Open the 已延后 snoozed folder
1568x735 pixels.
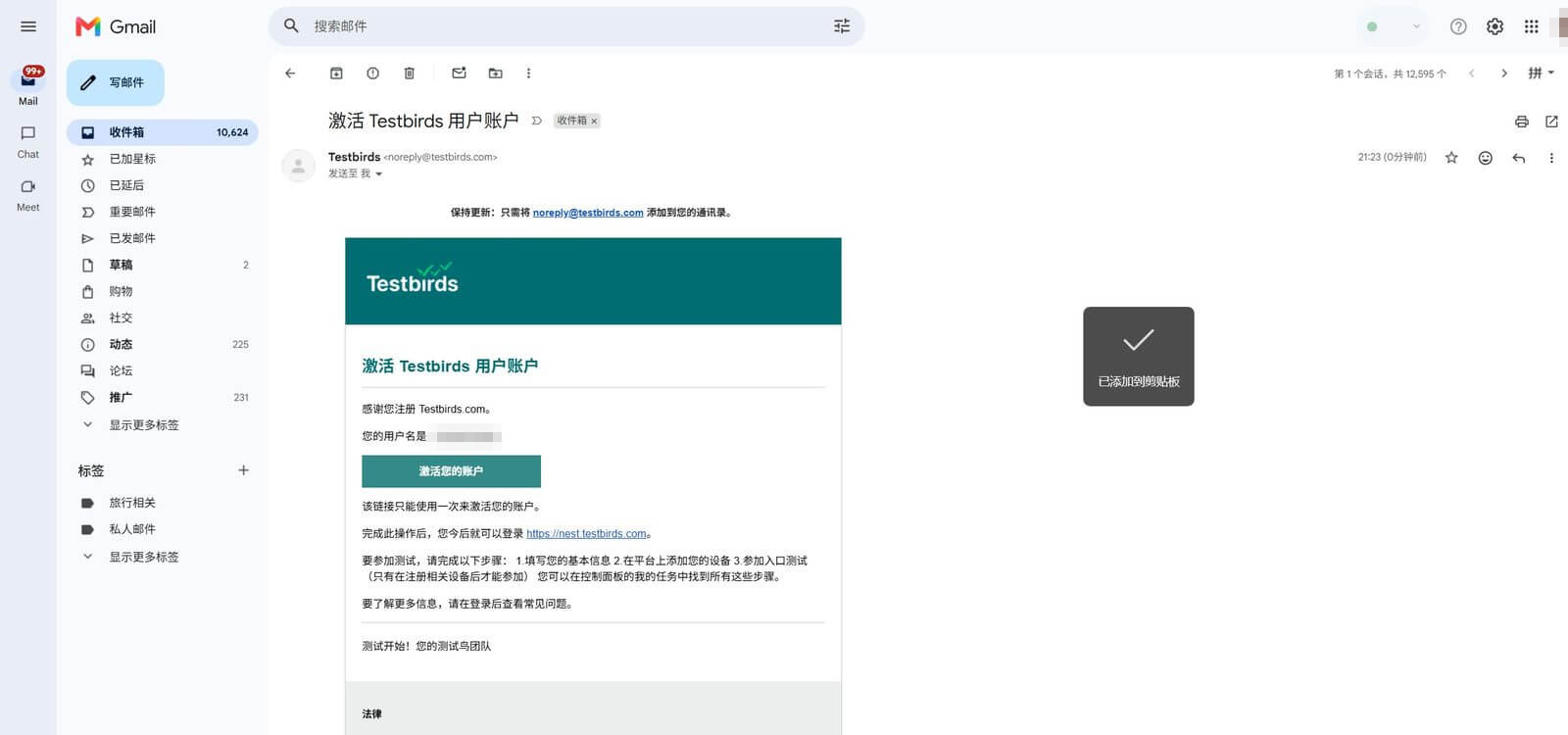coord(163,185)
